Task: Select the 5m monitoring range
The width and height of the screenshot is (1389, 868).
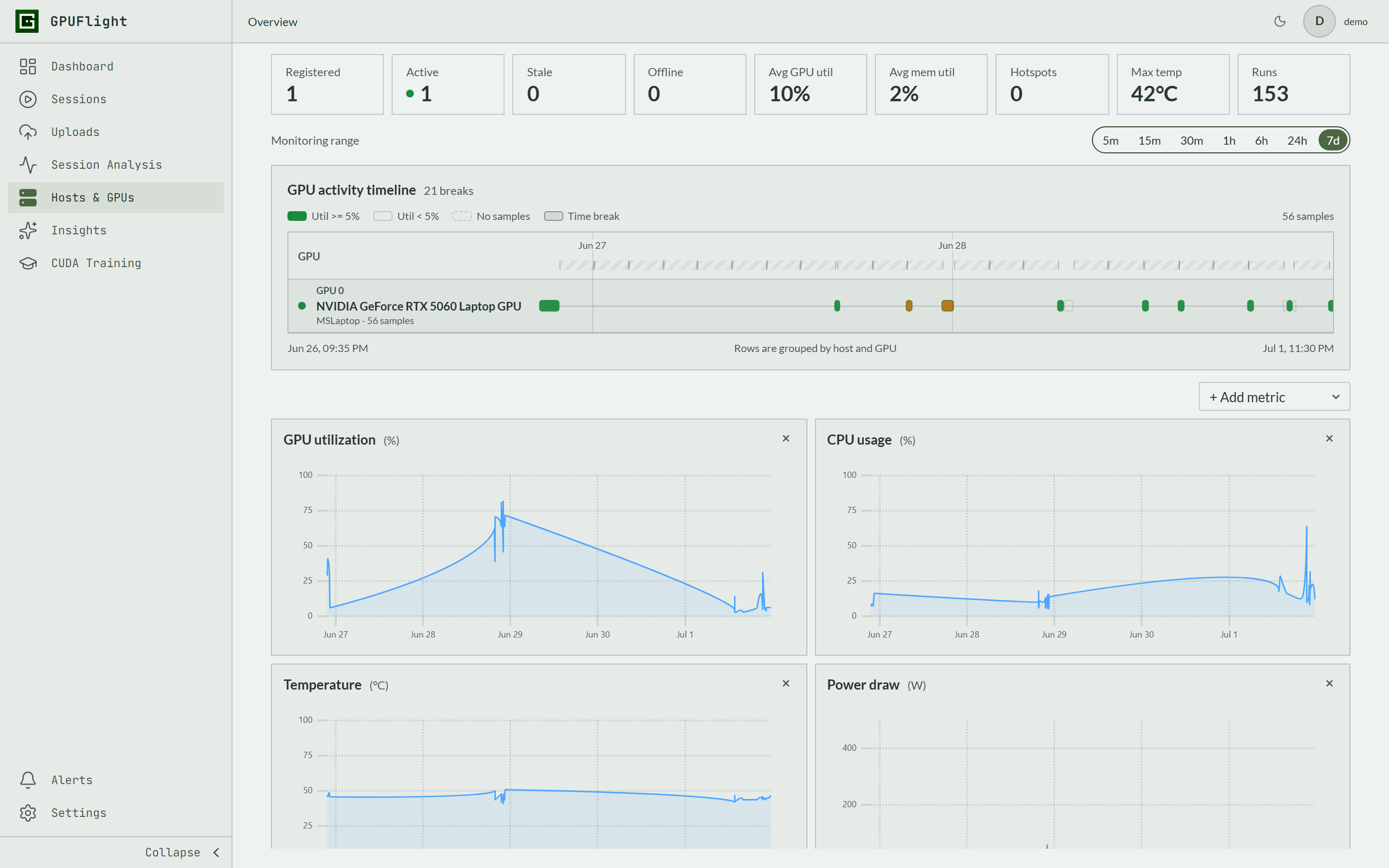Action: [x=1110, y=141]
